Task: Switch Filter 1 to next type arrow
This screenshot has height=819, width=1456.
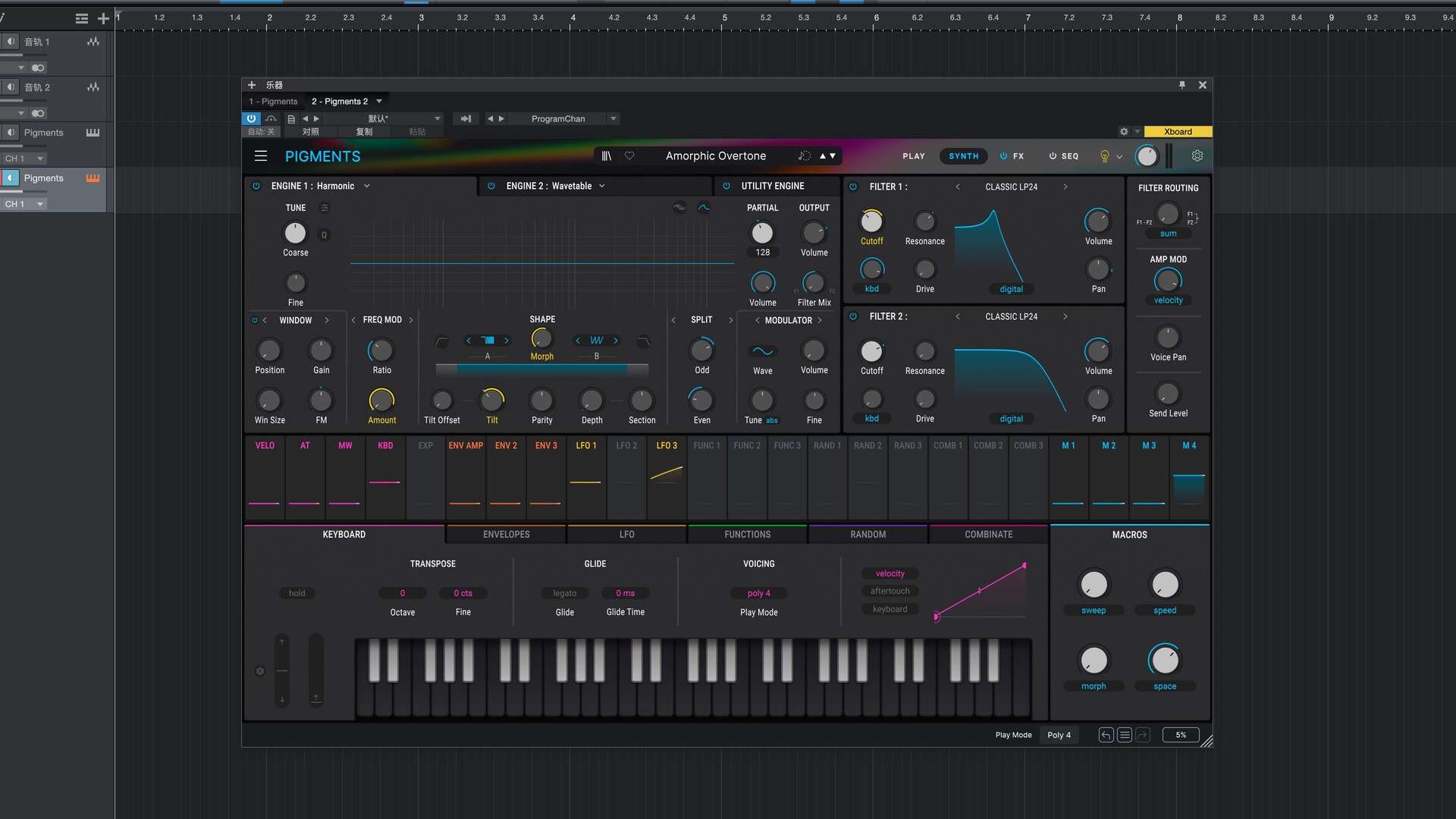Action: pyautogui.click(x=1065, y=187)
